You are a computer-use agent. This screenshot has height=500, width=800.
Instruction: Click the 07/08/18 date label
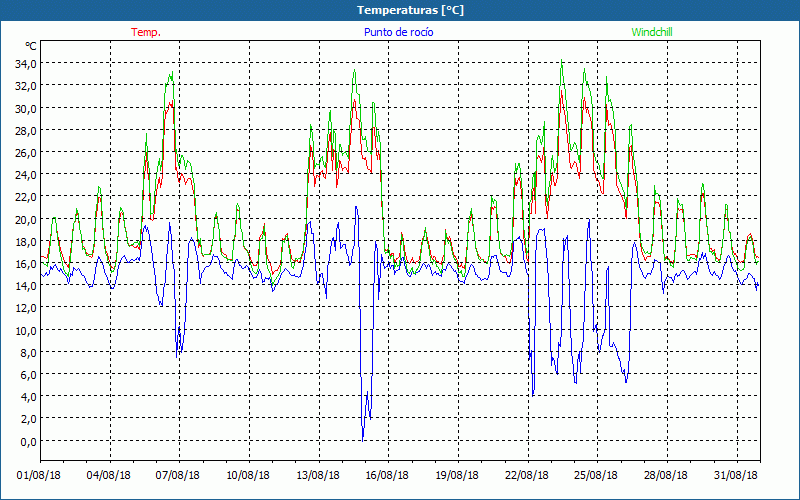click(178, 476)
